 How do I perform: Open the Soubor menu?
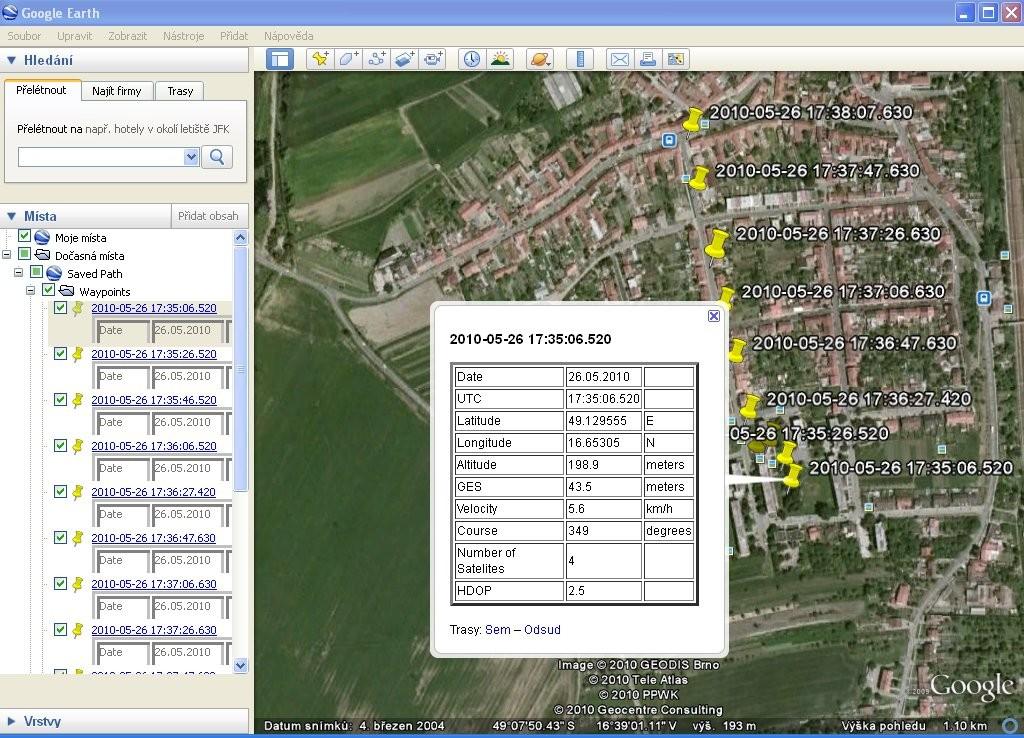[x=24, y=36]
